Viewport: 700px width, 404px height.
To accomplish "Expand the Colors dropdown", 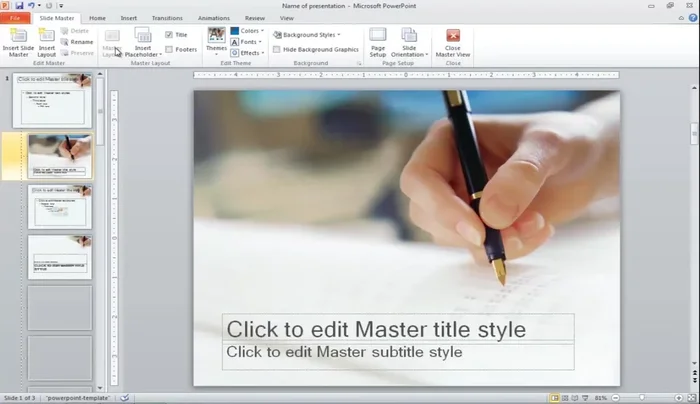I will tap(248, 31).
